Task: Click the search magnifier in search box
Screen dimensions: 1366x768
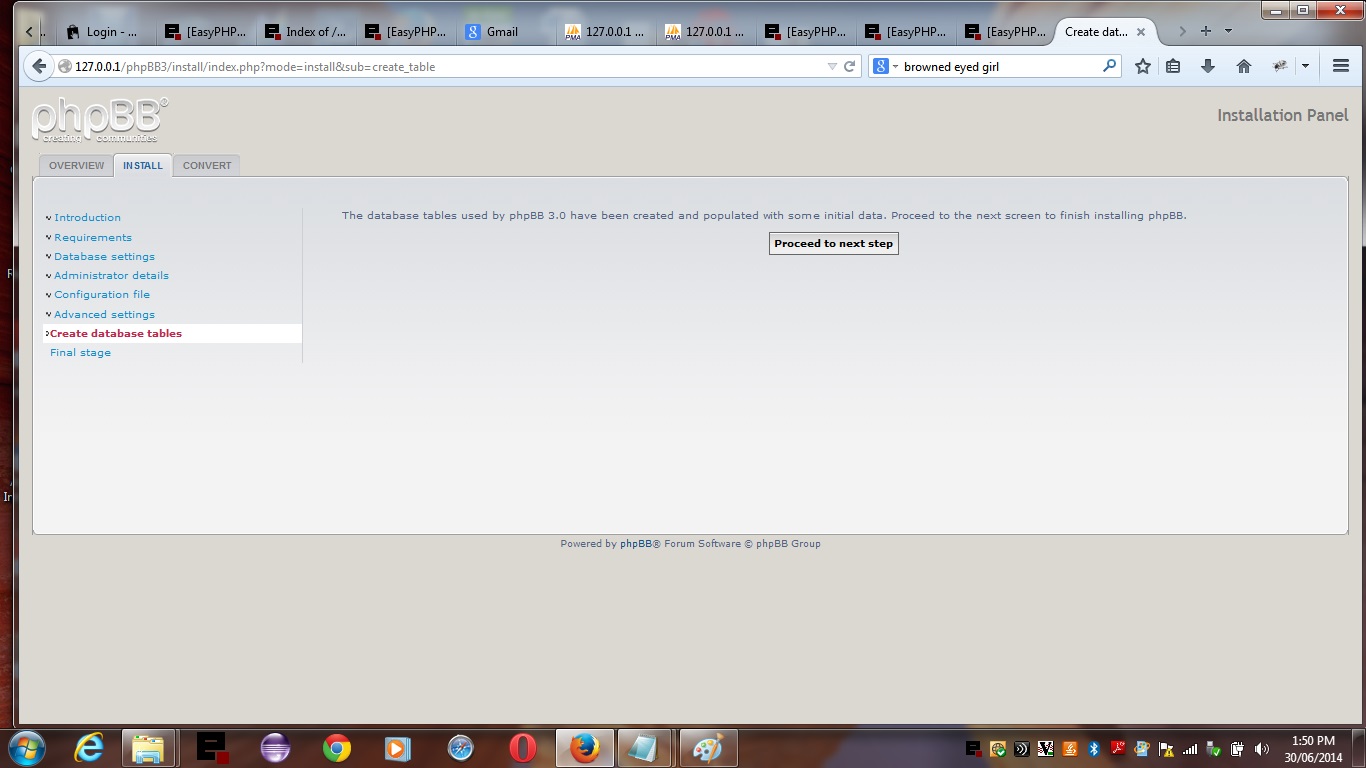Action: pos(1109,66)
